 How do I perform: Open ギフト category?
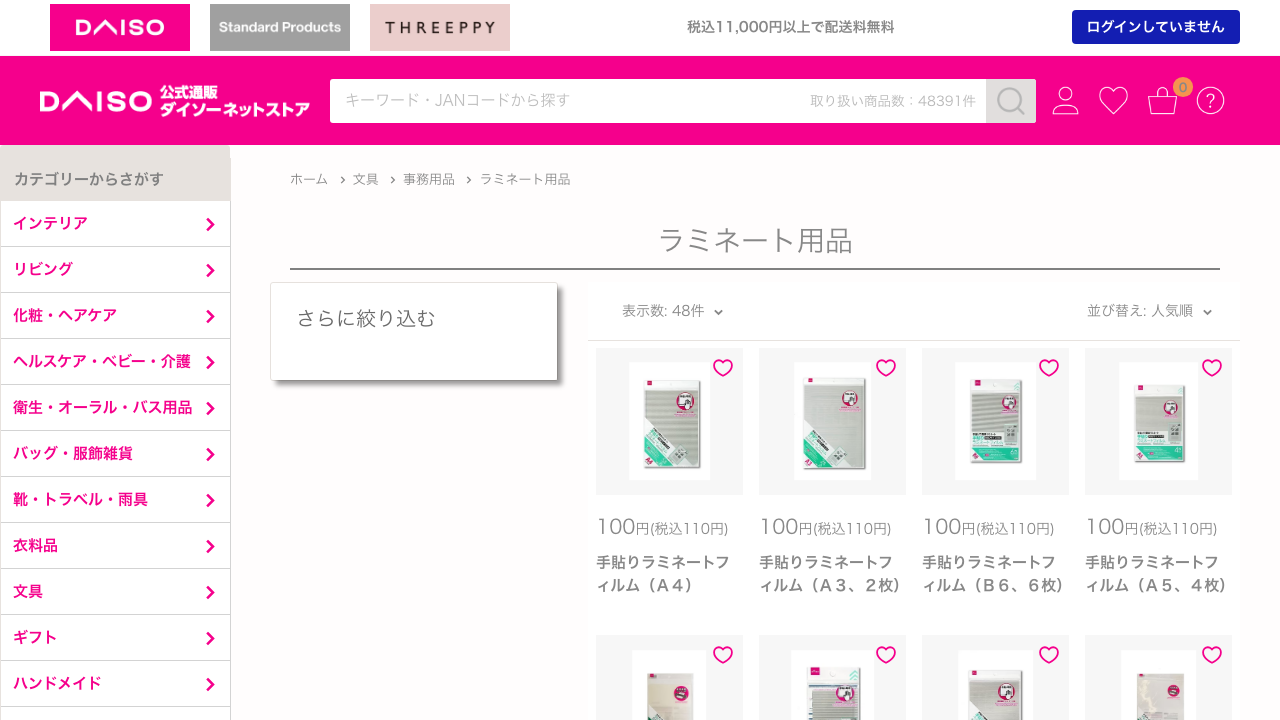click(x=115, y=638)
